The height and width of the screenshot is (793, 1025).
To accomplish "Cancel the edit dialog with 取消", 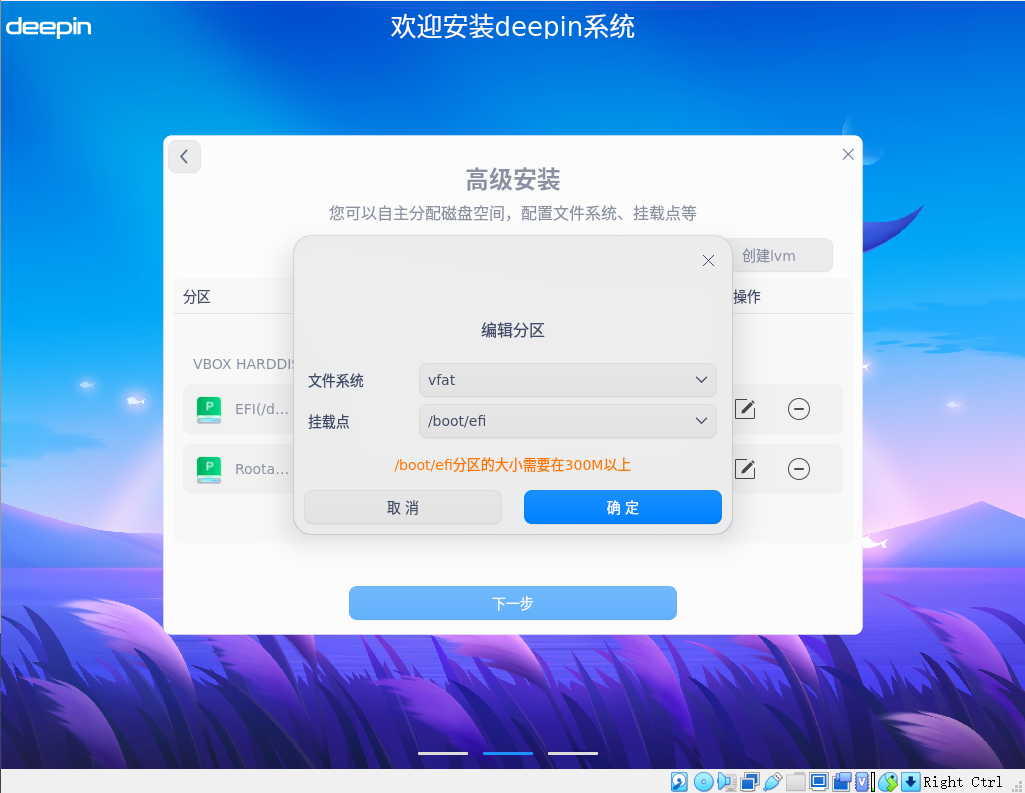I will click(402, 507).
